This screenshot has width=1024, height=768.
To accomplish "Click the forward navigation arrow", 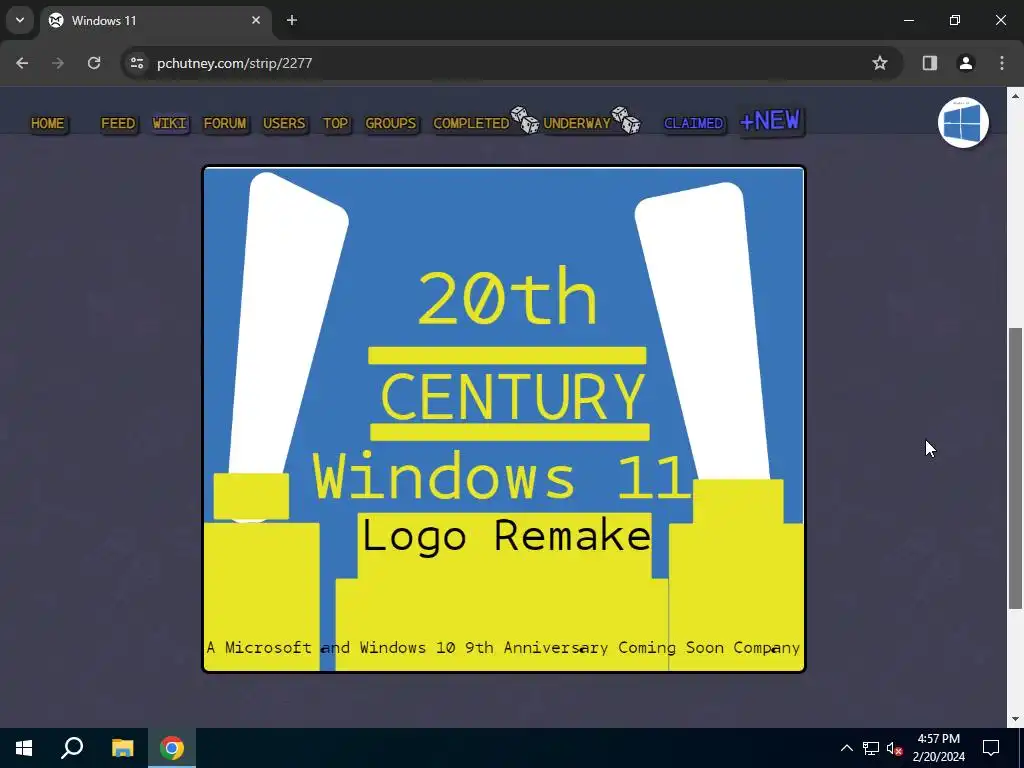I will click(58, 63).
